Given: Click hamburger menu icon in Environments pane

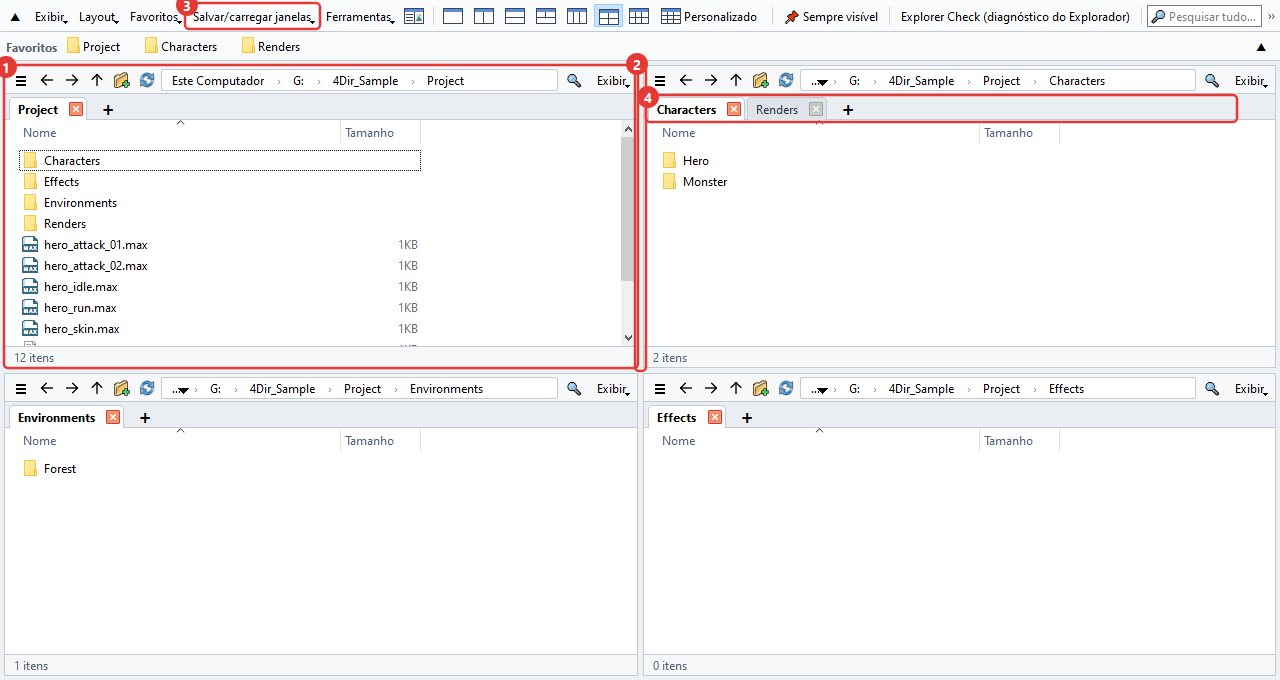Looking at the screenshot, I should [x=21, y=389].
